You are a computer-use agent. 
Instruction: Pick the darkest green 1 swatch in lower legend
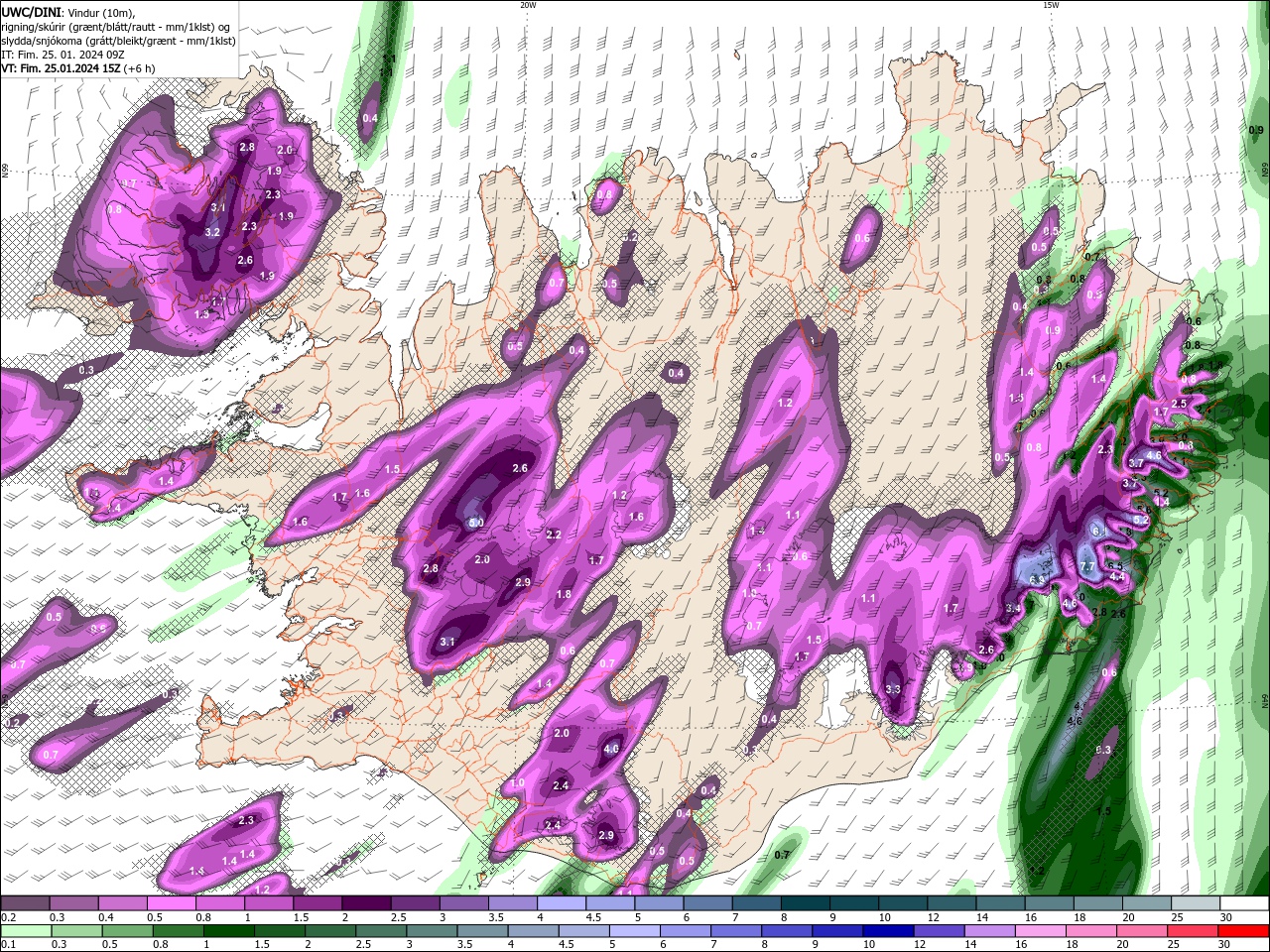coord(228,931)
